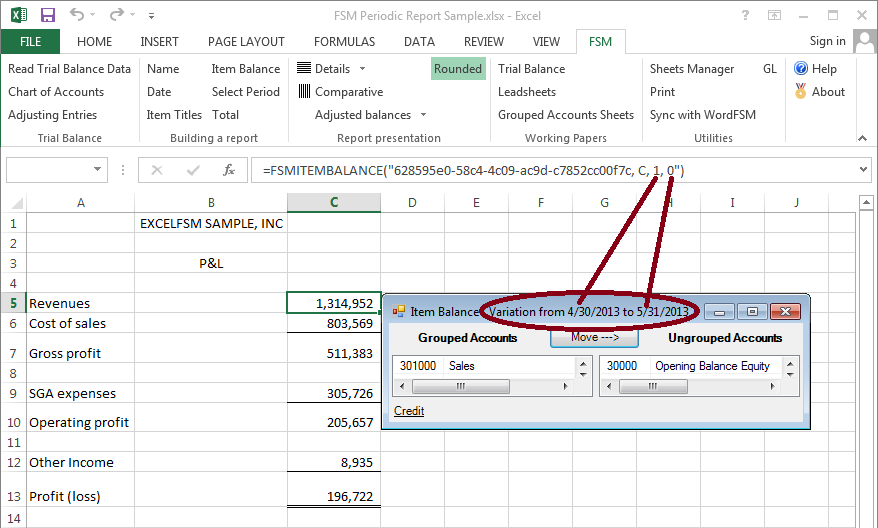Click the Comparative barcode icon

[x=304, y=92]
